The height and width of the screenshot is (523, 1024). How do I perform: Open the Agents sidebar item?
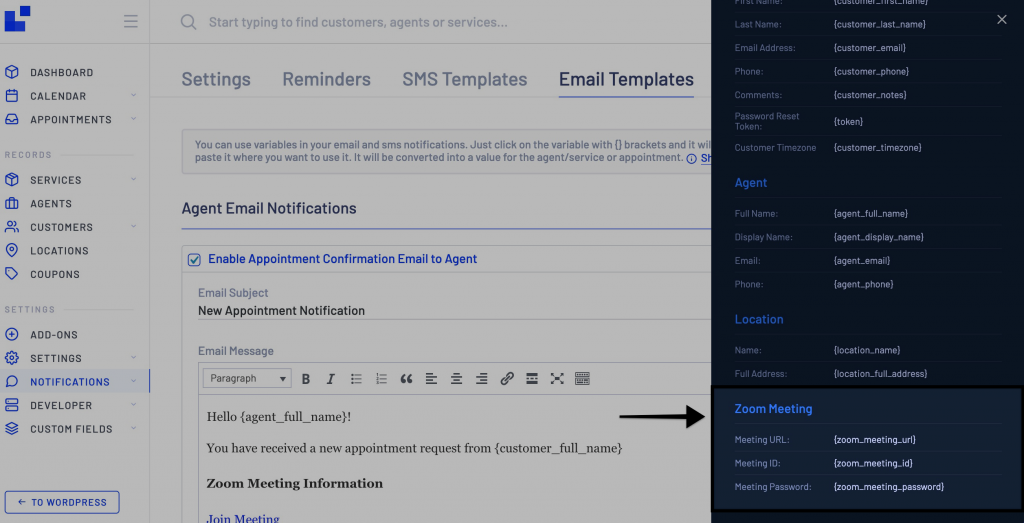[51, 204]
